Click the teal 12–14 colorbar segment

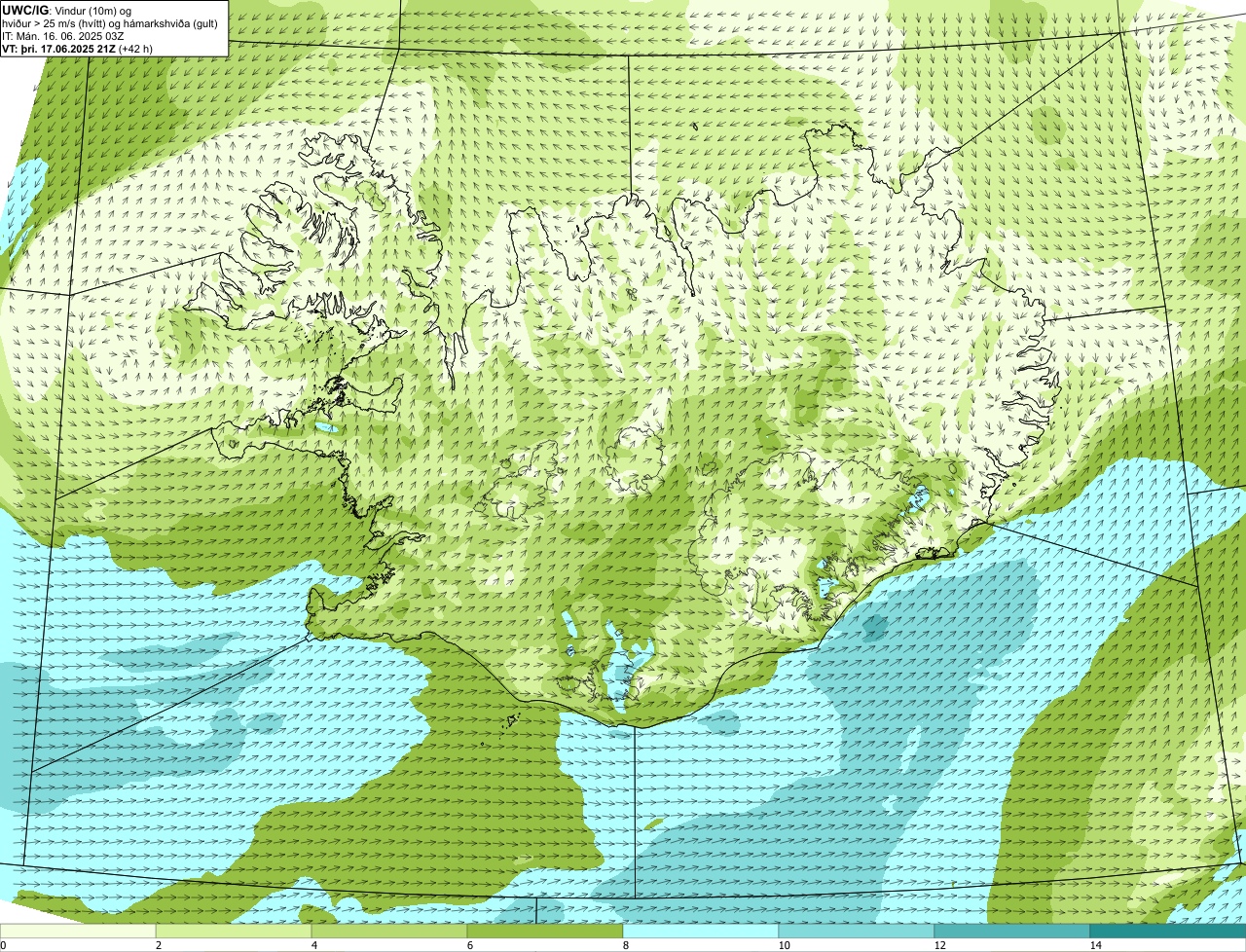1012,931
